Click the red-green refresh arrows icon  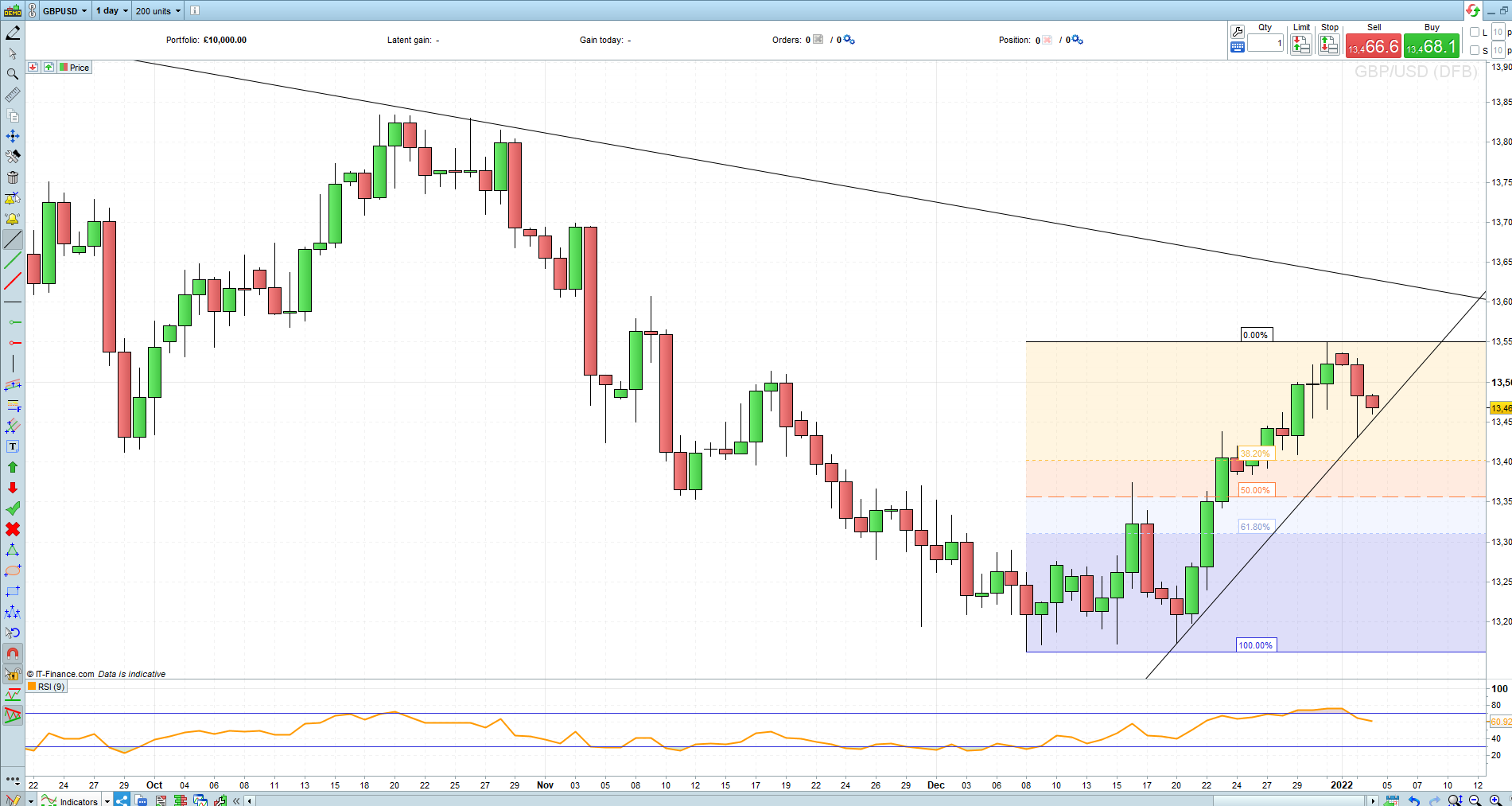pyautogui.click(x=1473, y=10)
